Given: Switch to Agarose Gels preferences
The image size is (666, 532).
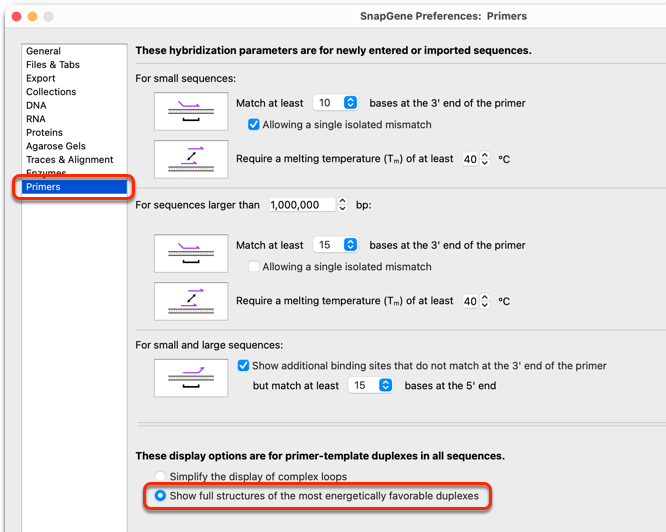Looking at the screenshot, I should pos(56,146).
